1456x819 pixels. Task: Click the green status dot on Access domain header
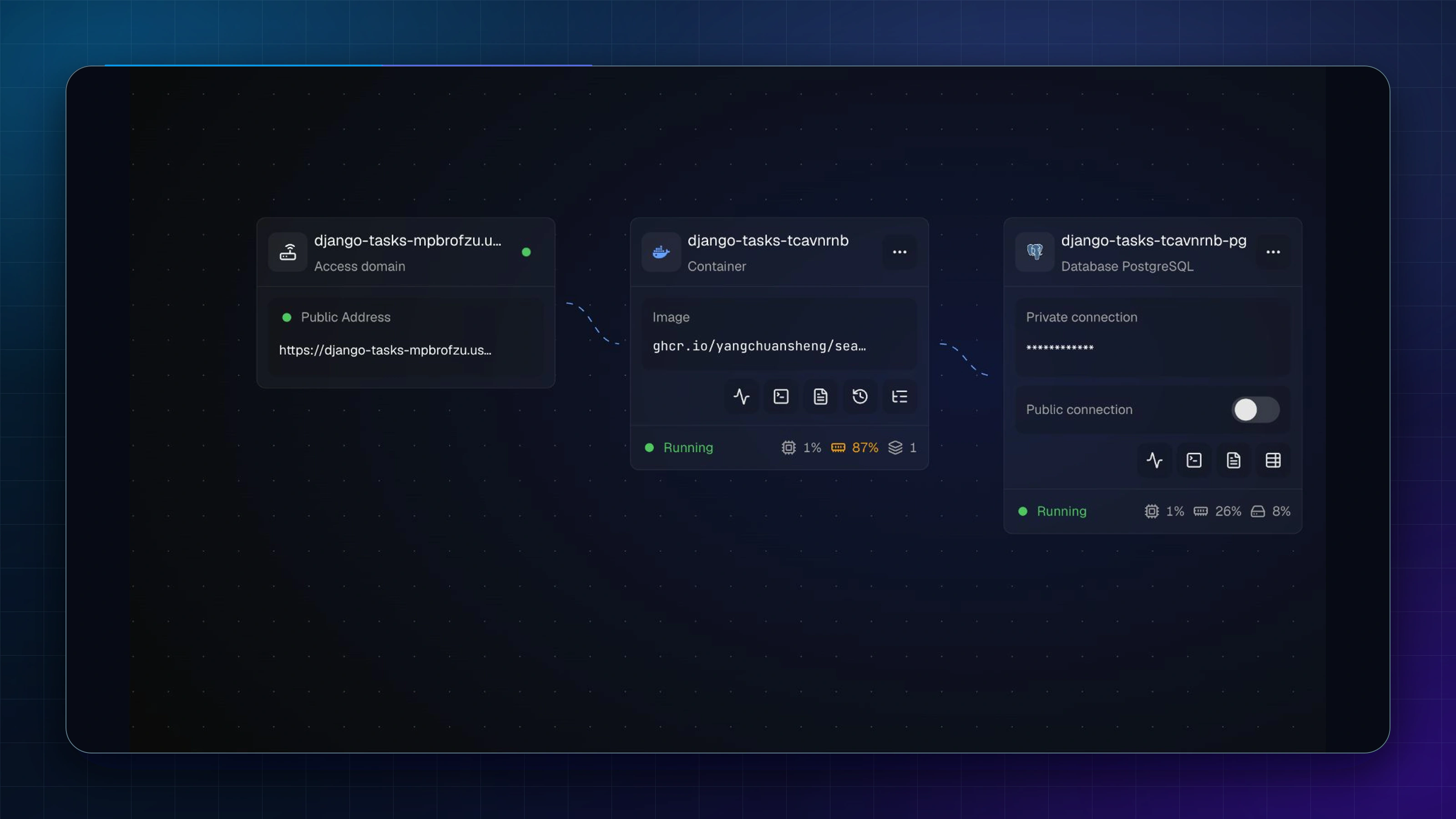coord(526,252)
